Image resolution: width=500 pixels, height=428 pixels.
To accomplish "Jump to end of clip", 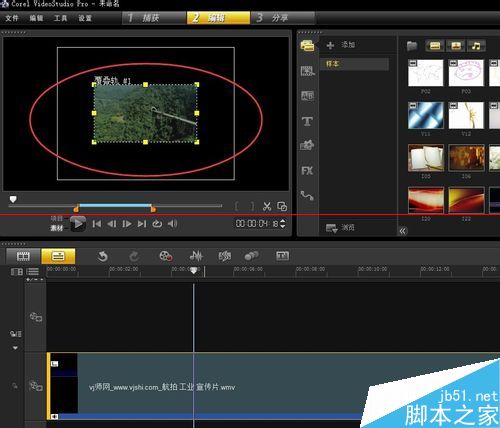I will click(x=142, y=224).
